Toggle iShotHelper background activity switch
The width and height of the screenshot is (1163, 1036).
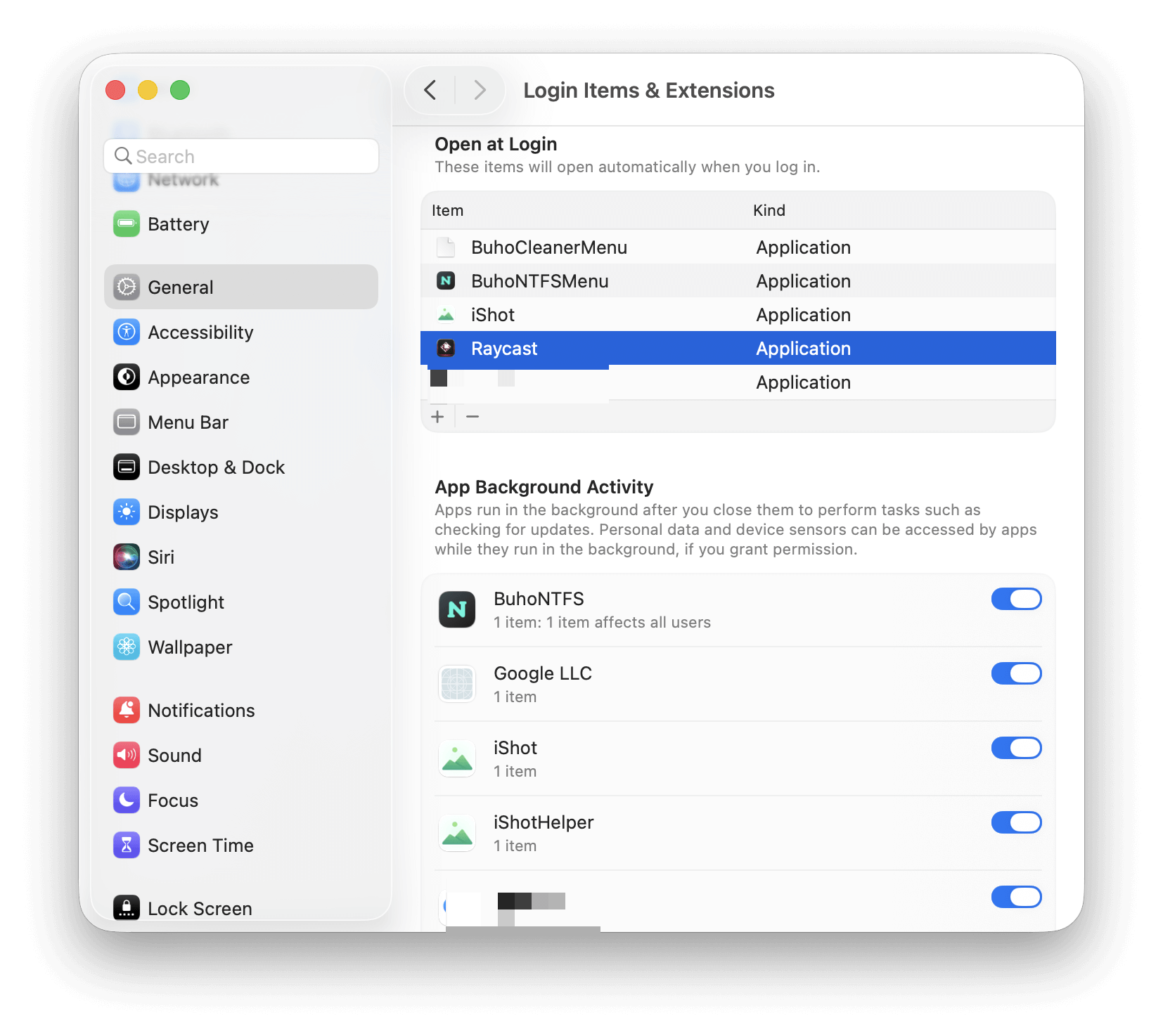click(1016, 822)
